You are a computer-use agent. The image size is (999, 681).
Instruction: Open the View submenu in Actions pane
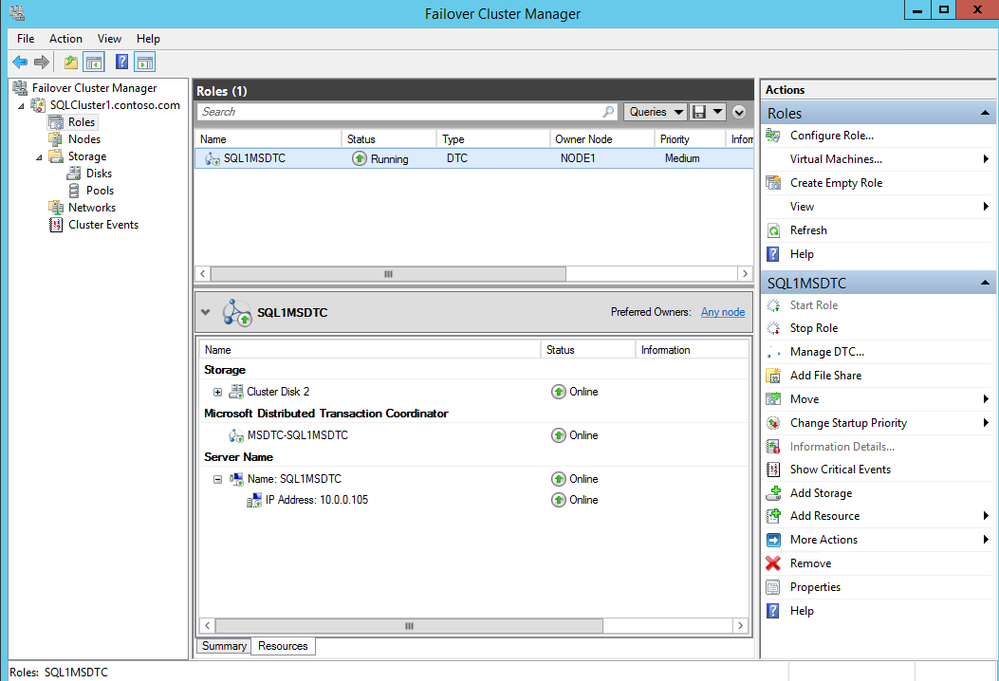pyautogui.click(x=878, y=206)
